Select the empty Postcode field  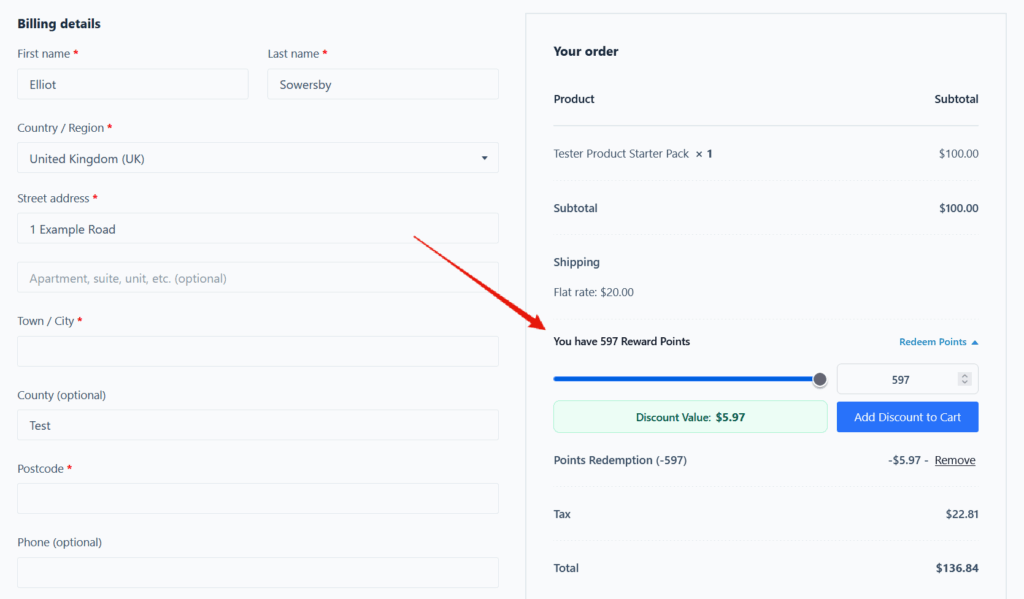[x=257, y=498]
